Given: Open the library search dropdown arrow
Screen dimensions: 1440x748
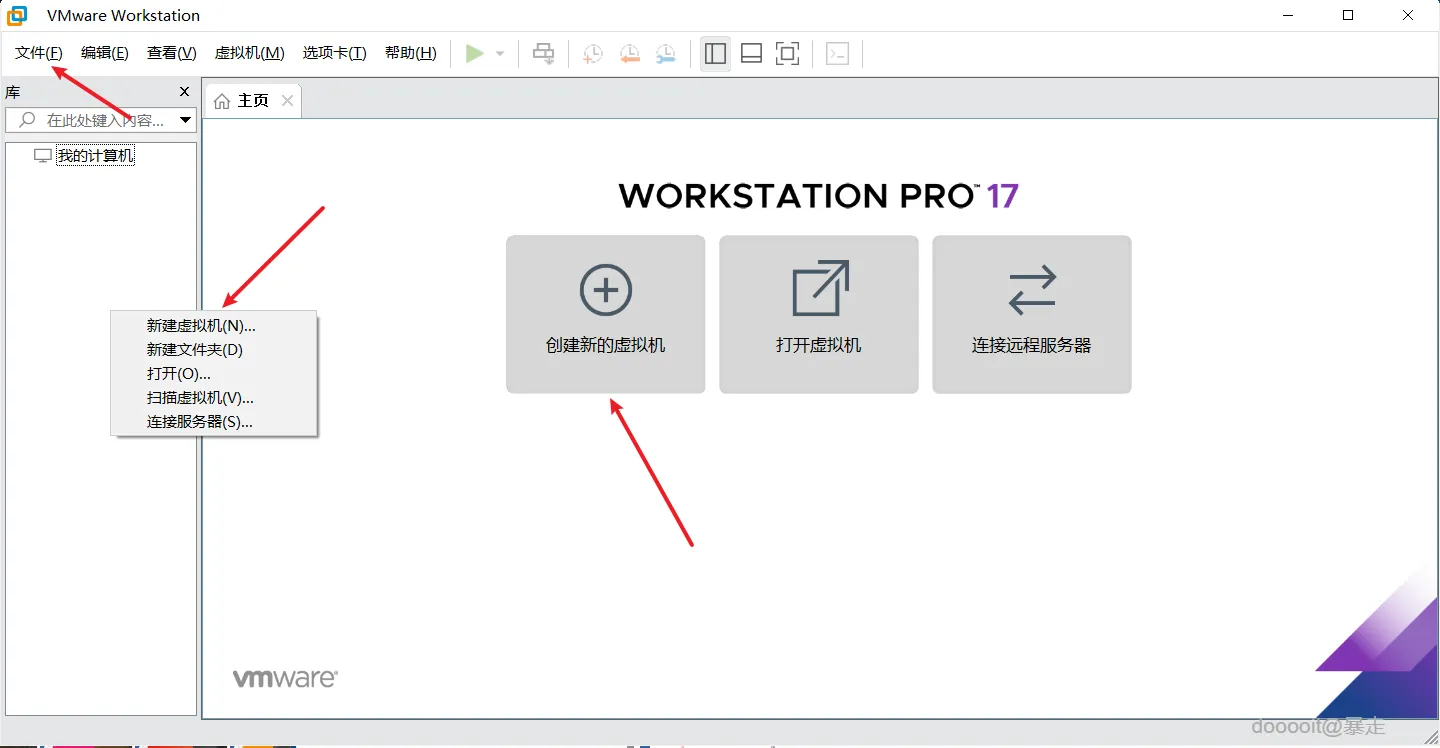Looking at the screenshot, I should (x=186, y=119).
